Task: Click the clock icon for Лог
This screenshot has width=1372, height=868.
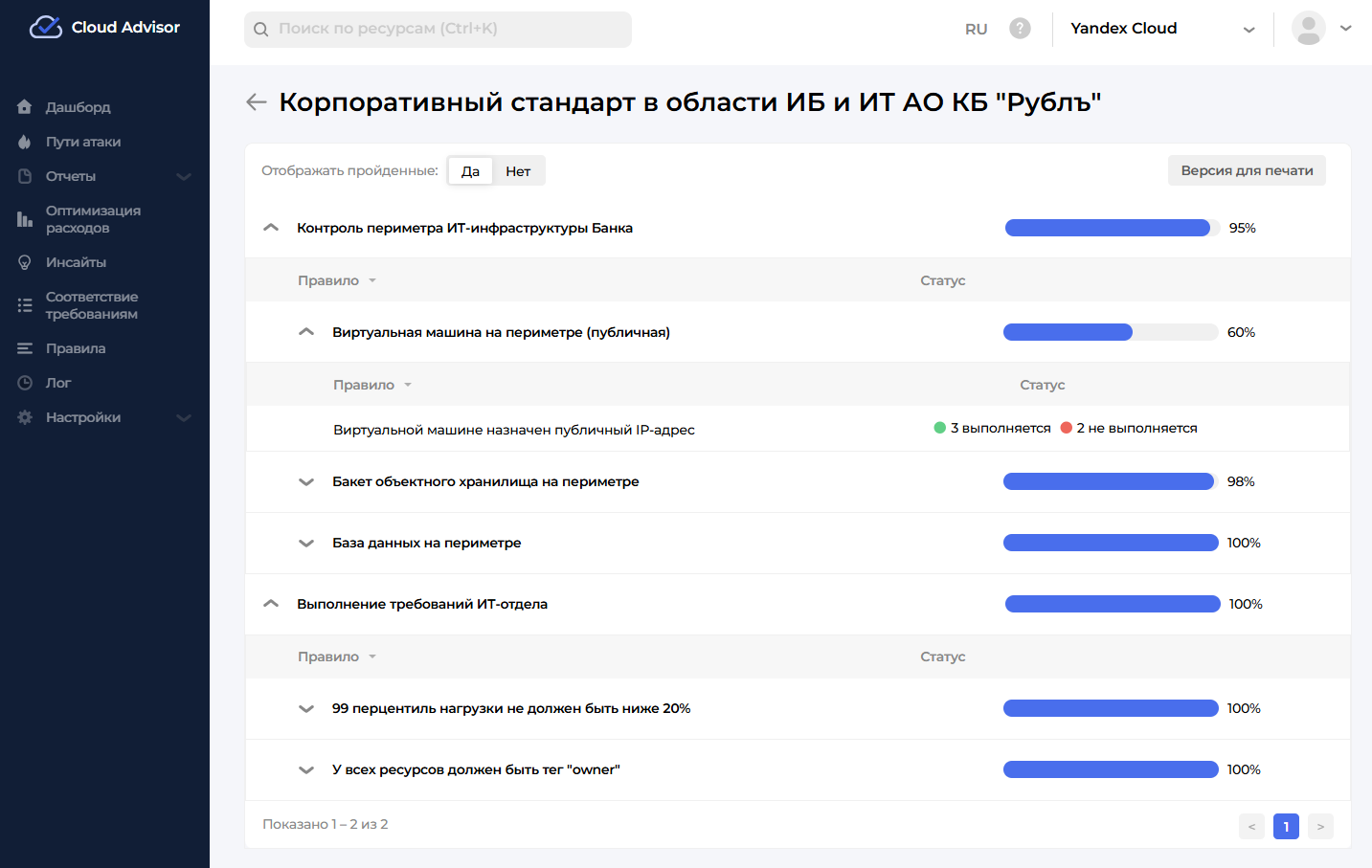Action: click(x=25, y=383)
